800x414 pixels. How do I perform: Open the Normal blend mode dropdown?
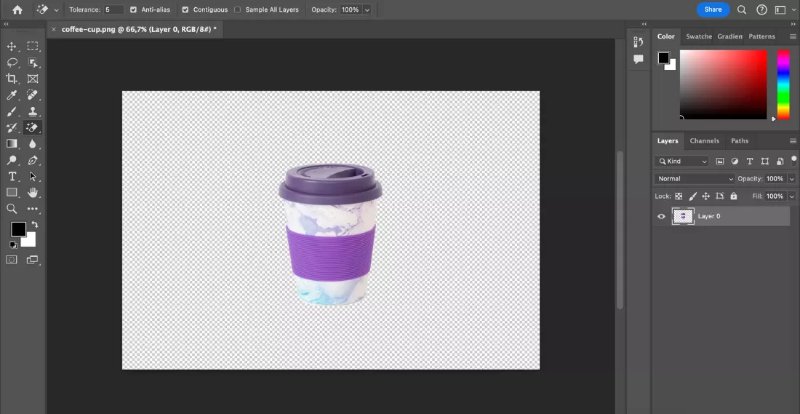(694, 178)
